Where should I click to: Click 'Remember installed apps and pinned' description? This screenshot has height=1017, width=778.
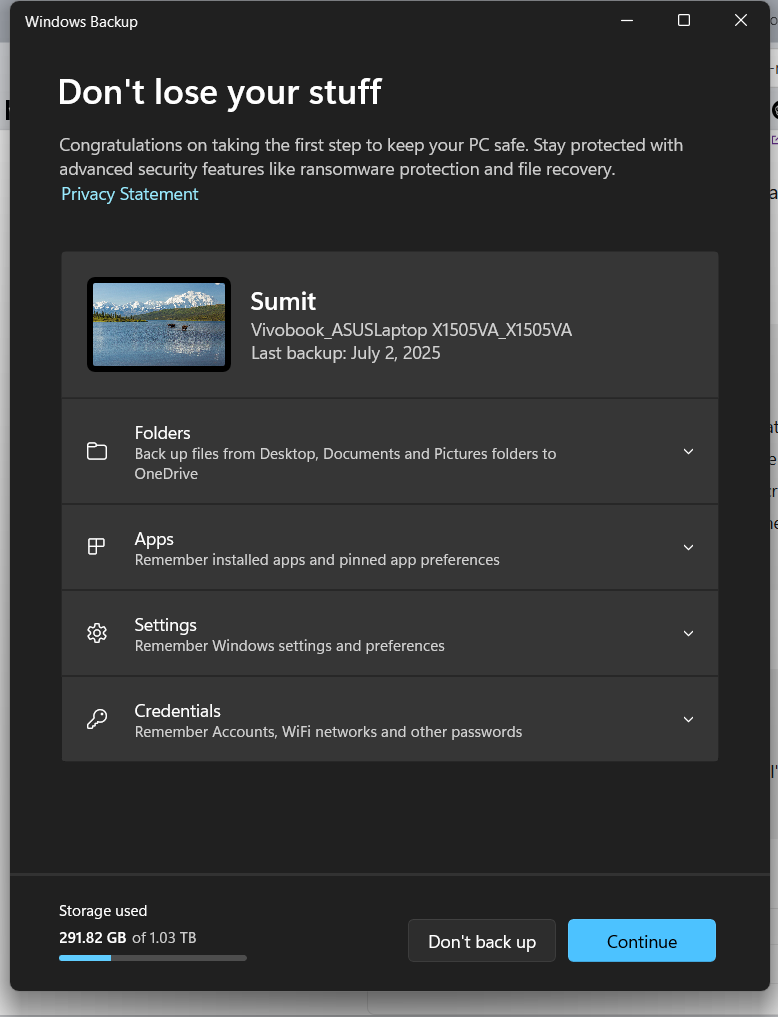(x=317, y=560)
